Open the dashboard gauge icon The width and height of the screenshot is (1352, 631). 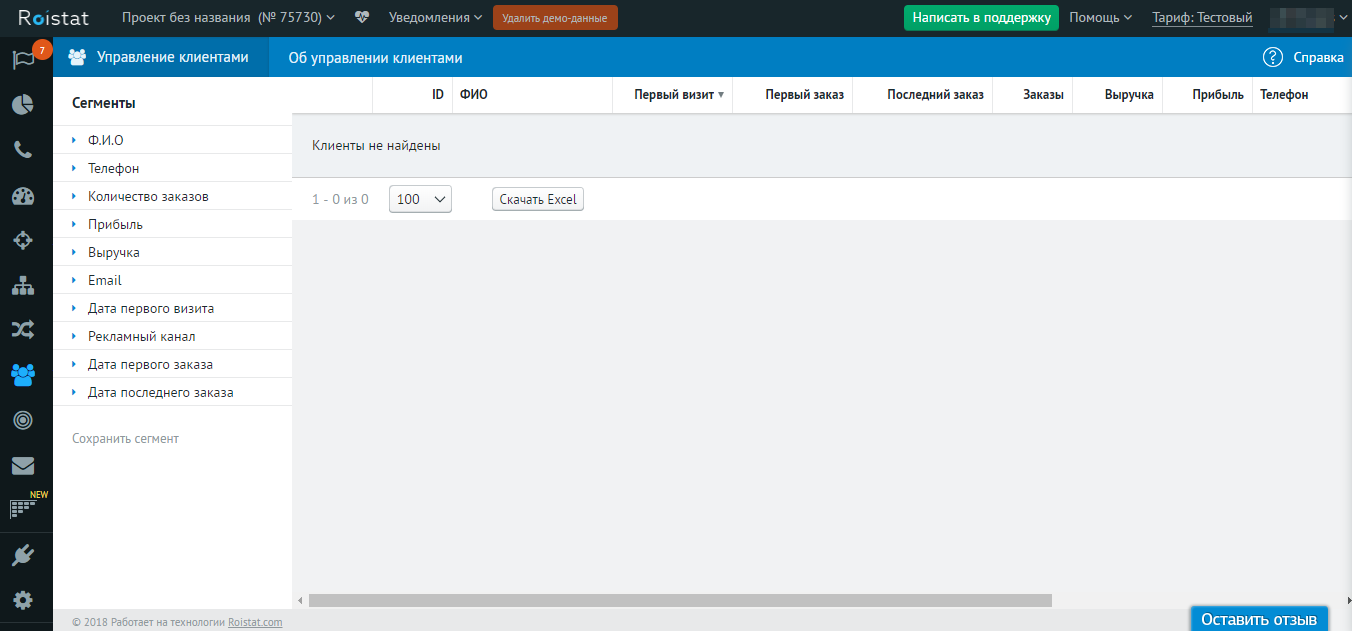23,196
